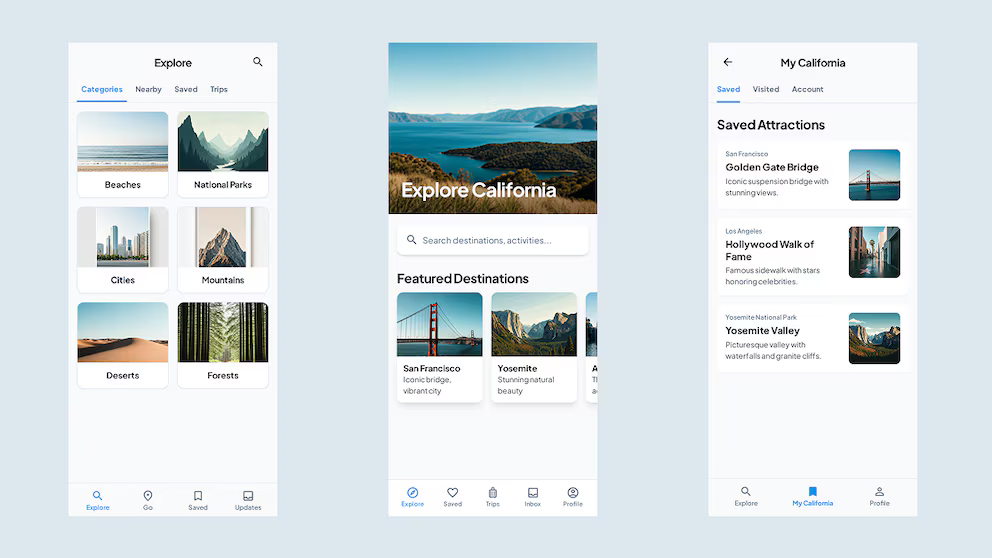Open the Golden Gate Bridge saved attraction
The width and height of the screenshot is (992, 558).
812,175
